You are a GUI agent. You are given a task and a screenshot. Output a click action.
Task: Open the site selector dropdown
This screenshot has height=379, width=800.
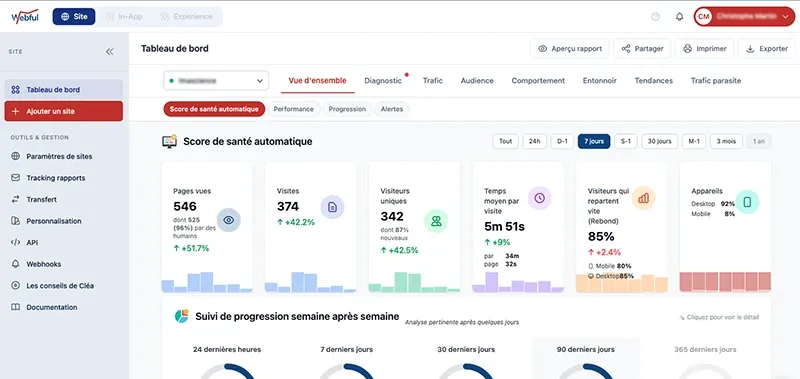pyautogui.click(x=216, y=81)
